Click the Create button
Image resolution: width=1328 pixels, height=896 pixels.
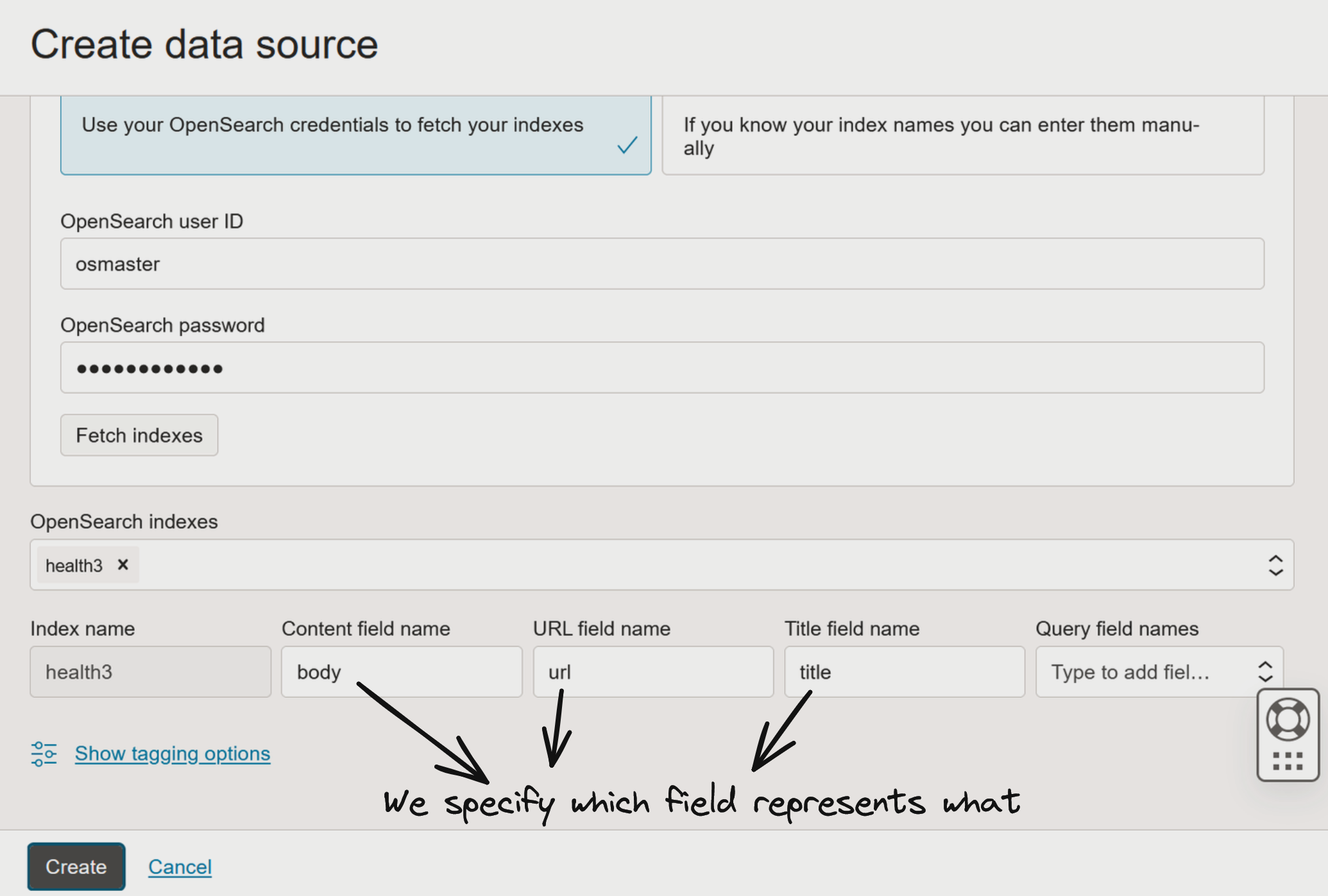pos(76,866)
